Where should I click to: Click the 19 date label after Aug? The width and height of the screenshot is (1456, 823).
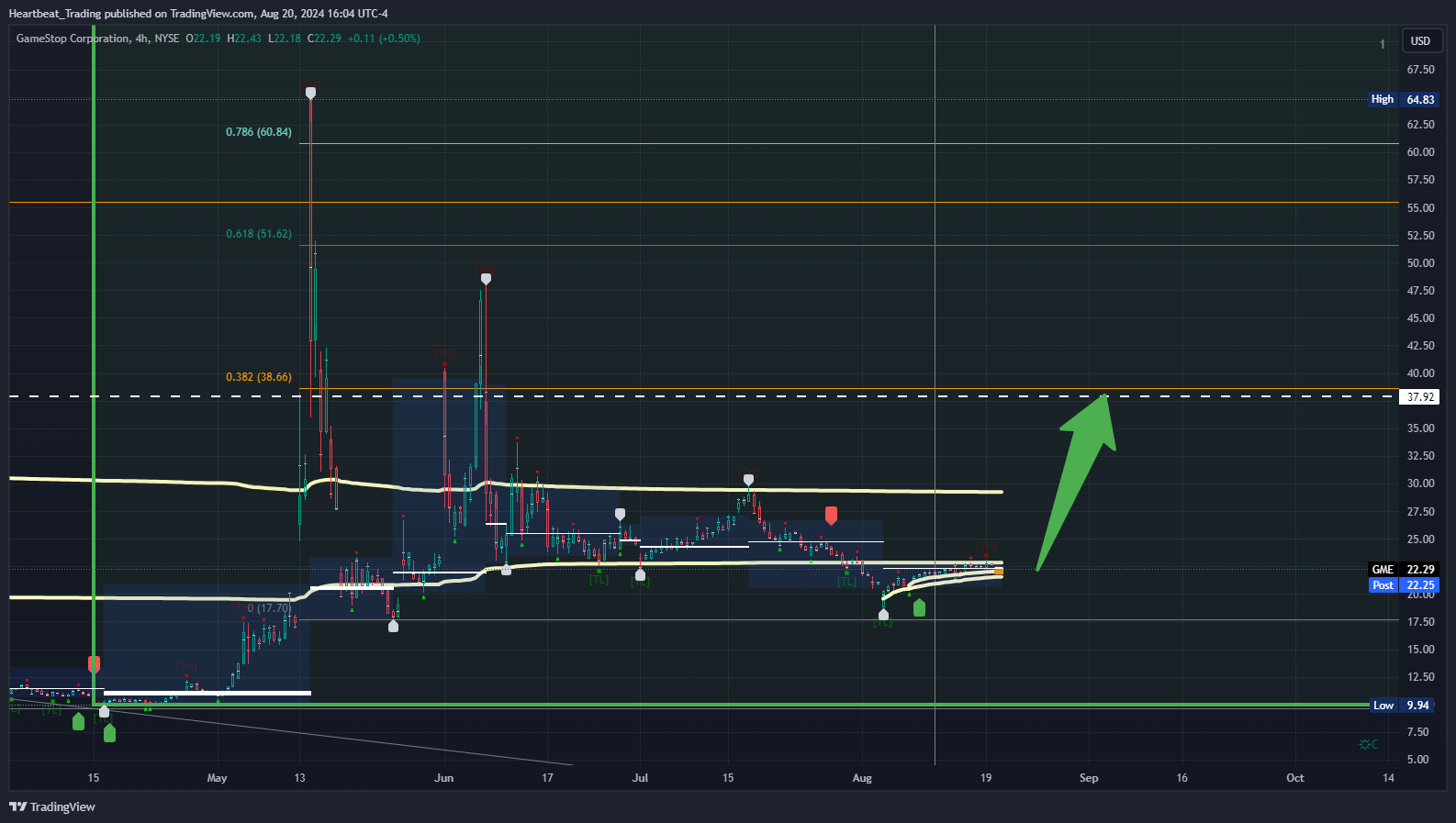pos(986,778)
